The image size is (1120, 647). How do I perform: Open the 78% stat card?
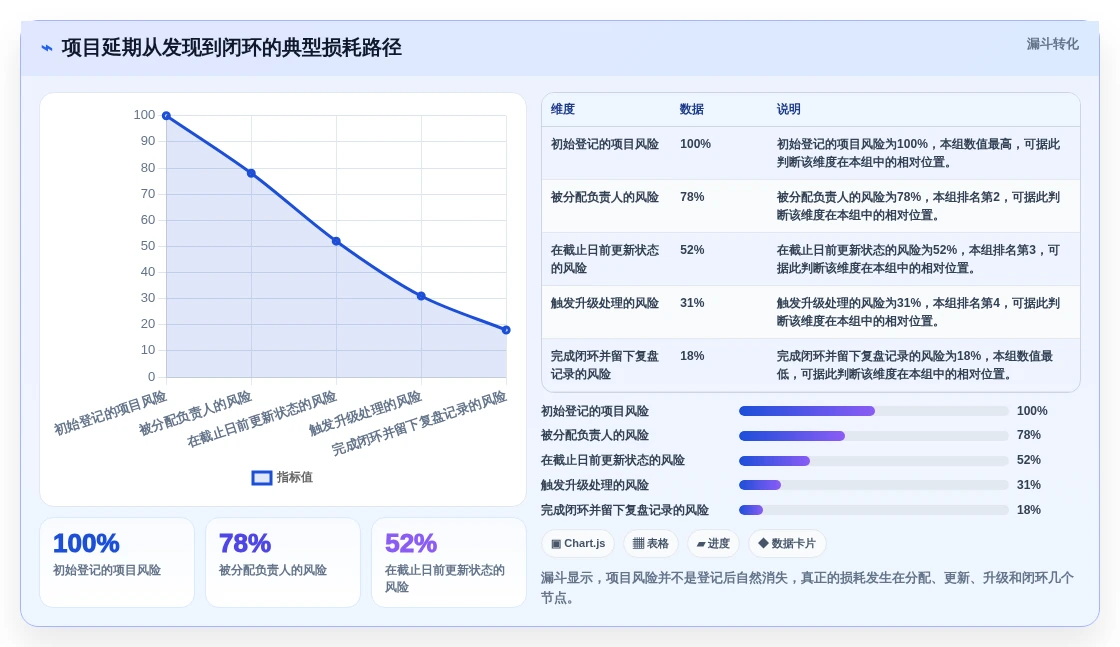click(x=283, y=563)
